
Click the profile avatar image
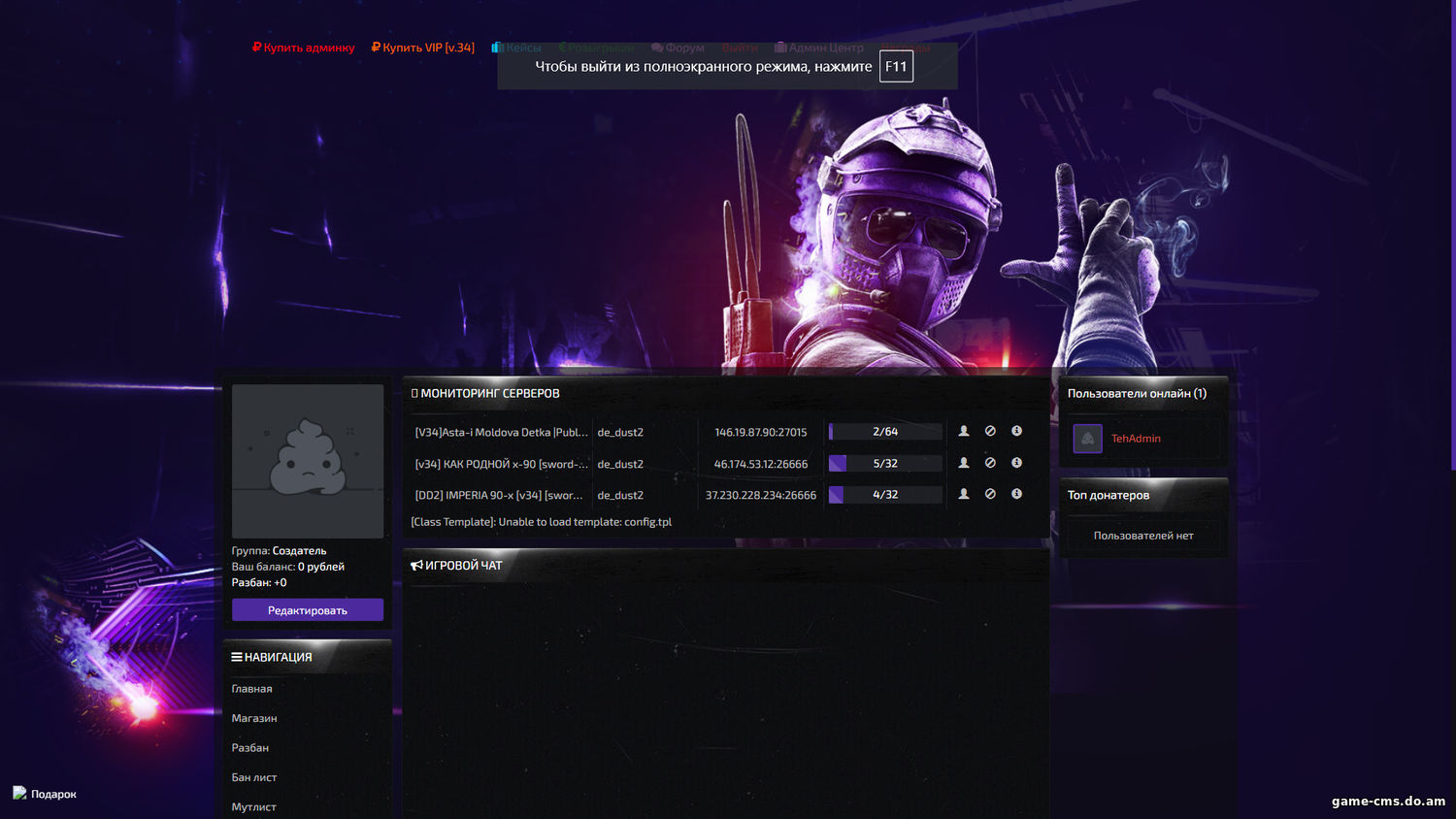[308, 461]
